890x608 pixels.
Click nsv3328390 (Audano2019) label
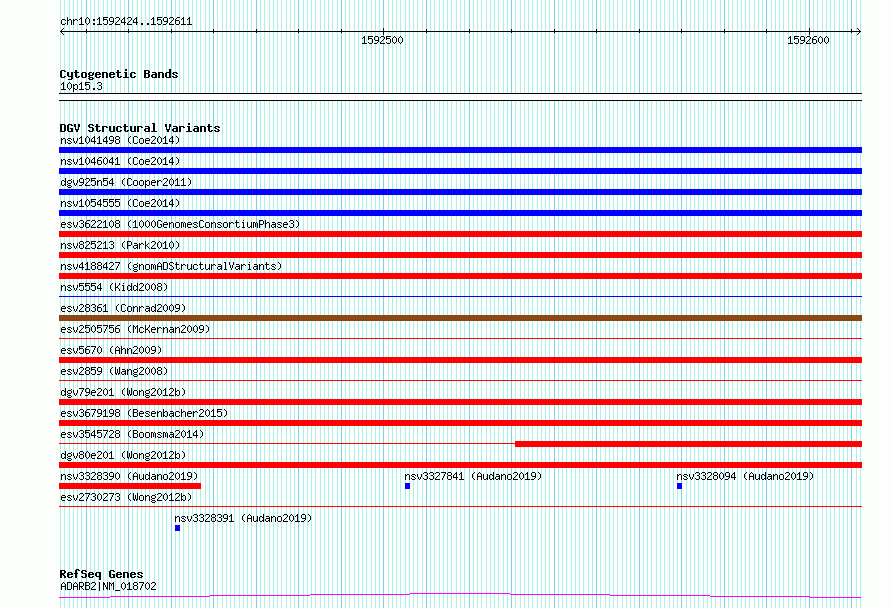129,476
